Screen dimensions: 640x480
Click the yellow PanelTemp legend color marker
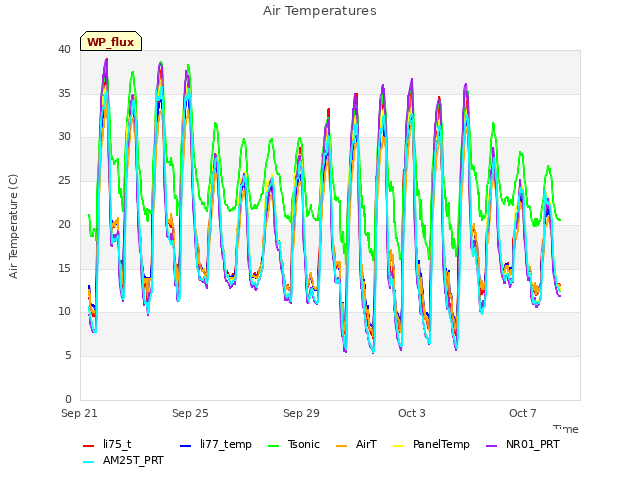tap(398, 446)
